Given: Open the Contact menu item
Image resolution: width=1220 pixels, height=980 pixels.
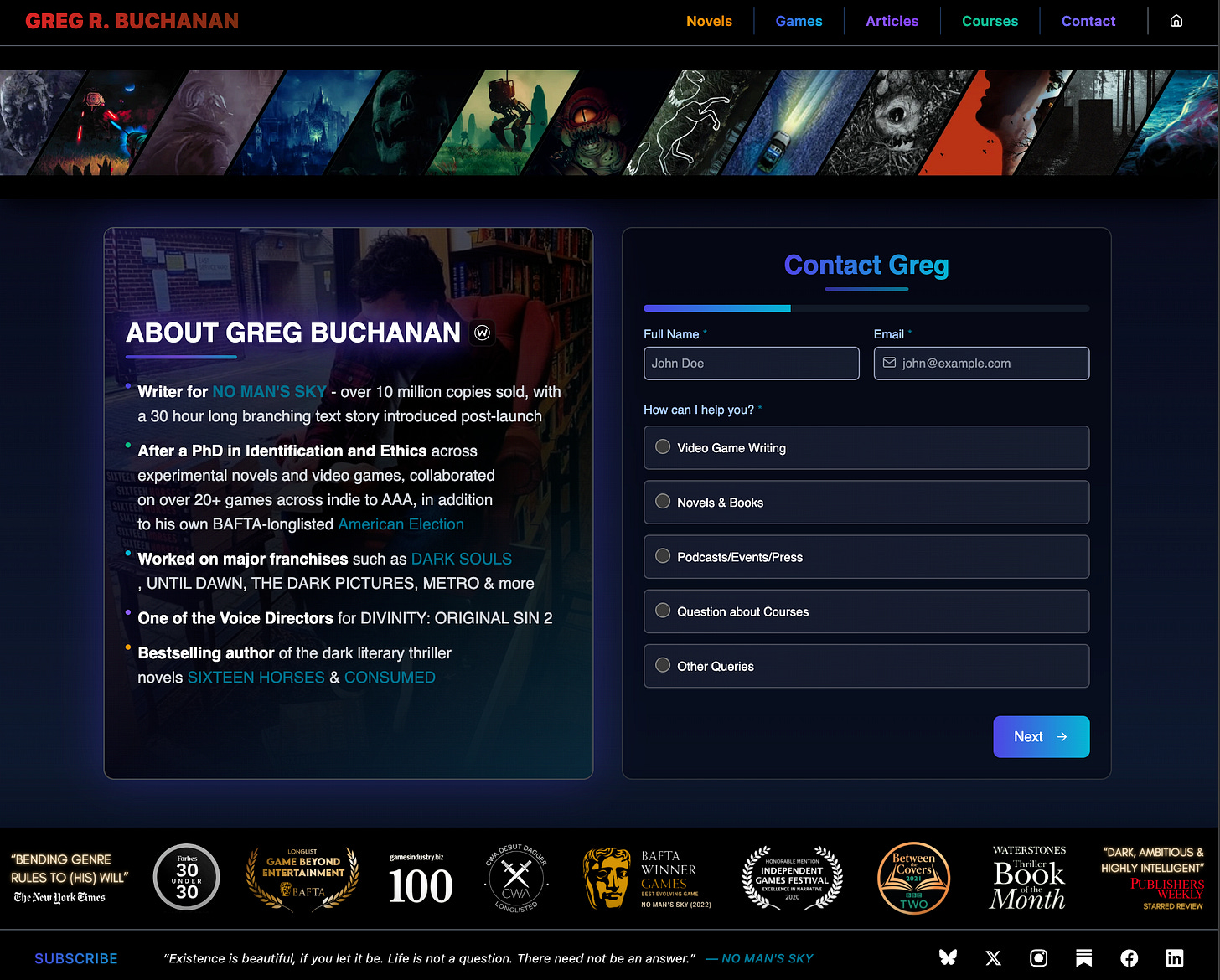Looking at the screenshot, I should (x=1088, y=21).
